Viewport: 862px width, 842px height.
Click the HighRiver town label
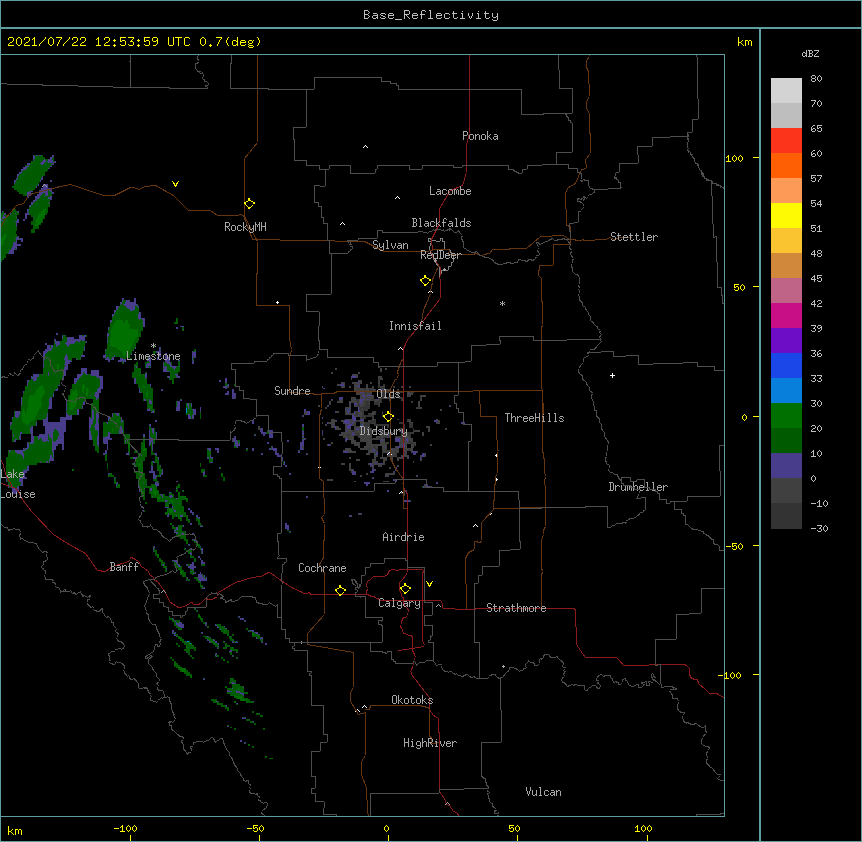point(430,743)
